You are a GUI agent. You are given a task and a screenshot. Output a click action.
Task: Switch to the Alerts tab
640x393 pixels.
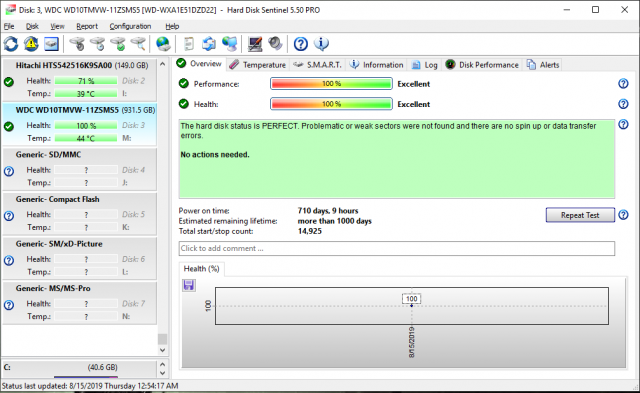coord(543,65)
